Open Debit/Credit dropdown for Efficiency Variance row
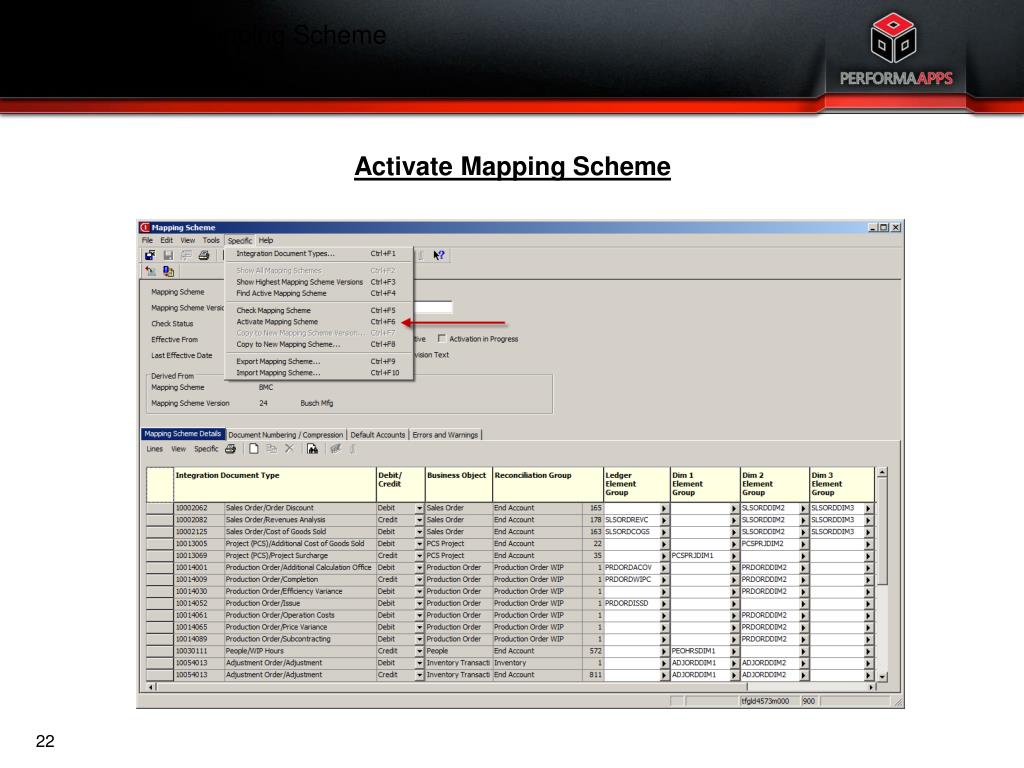 point(419,592)
